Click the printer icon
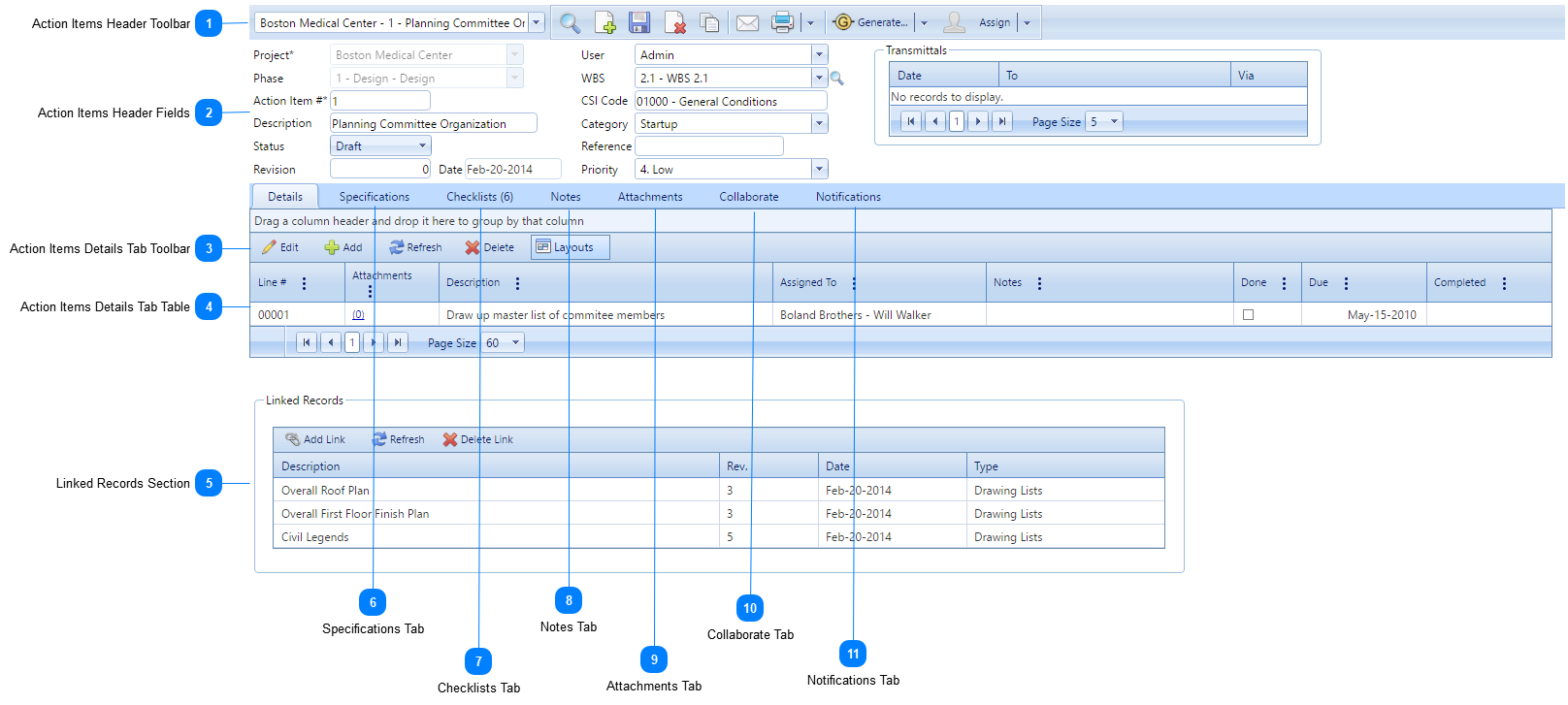This screenshot has height=705, width=1568. pyautogui.click(x=782, y=22)
